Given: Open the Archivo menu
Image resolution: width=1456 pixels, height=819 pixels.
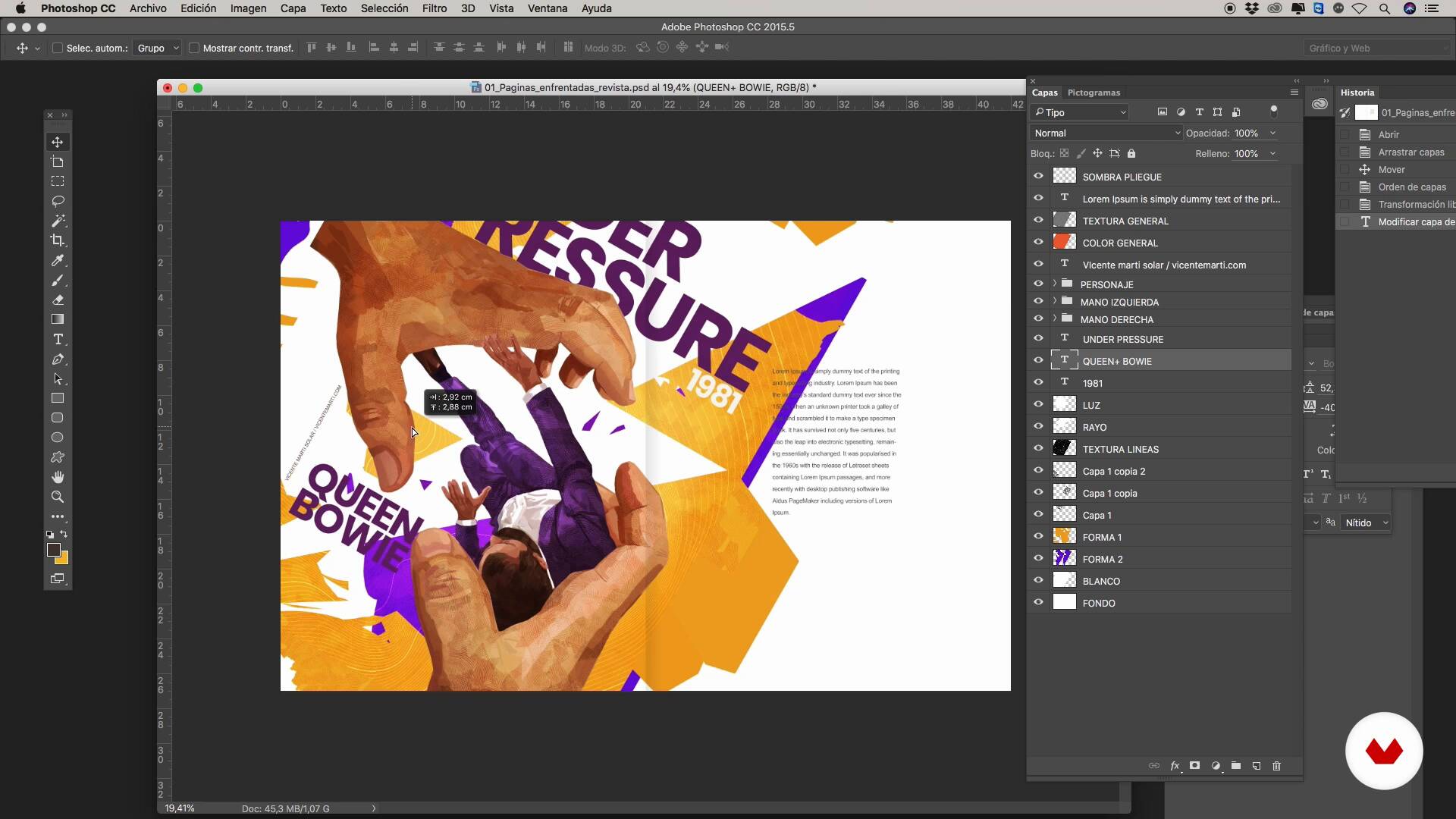Looking at the screenshot, I should [x=148, y=8].
